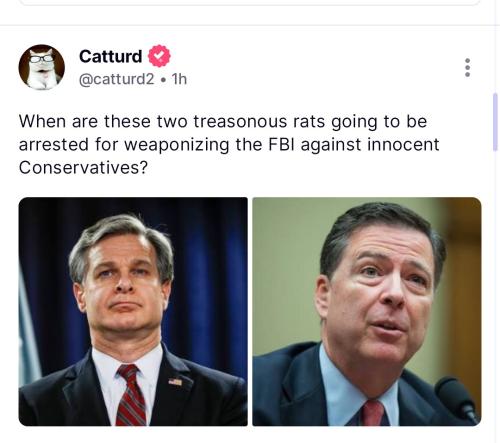Click the 1h post timestamp
500x443 pixels.
pyautogui.click(x=179, y=79)
